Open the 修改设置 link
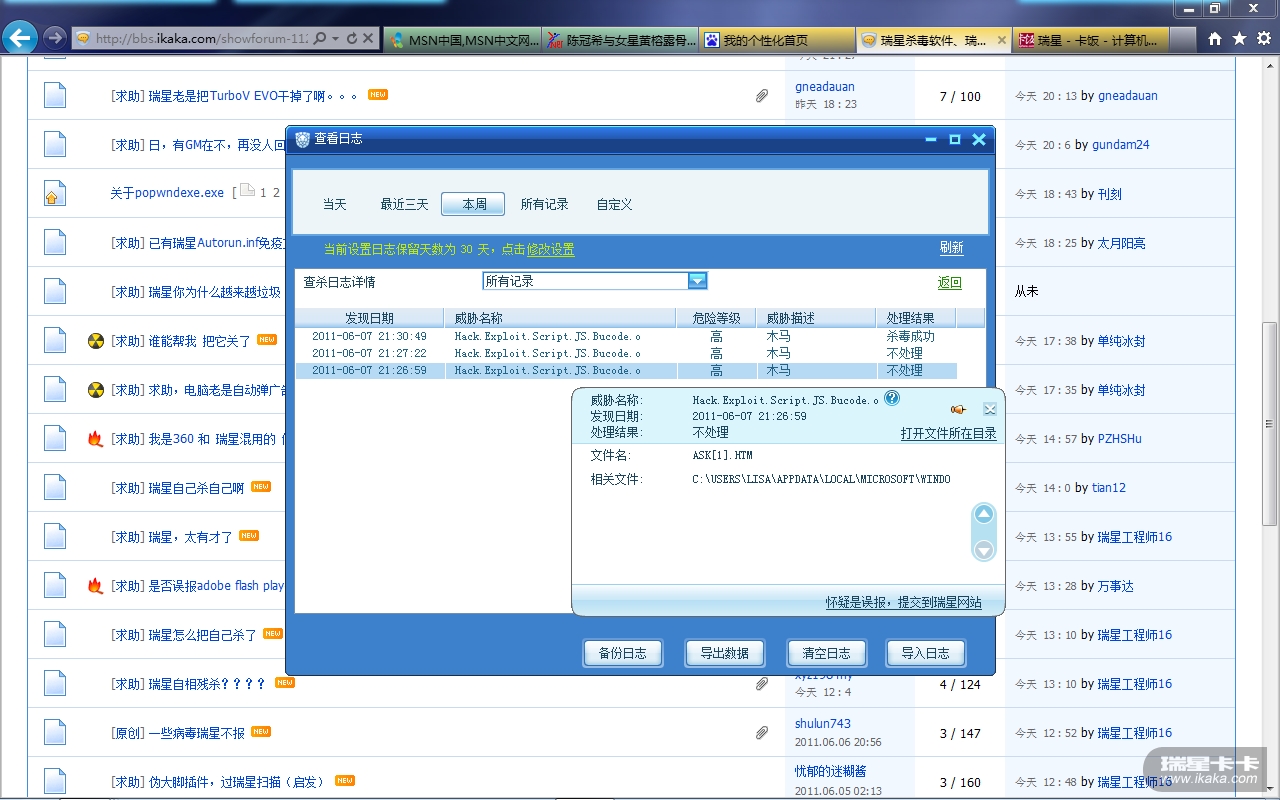 pos(551,249)
